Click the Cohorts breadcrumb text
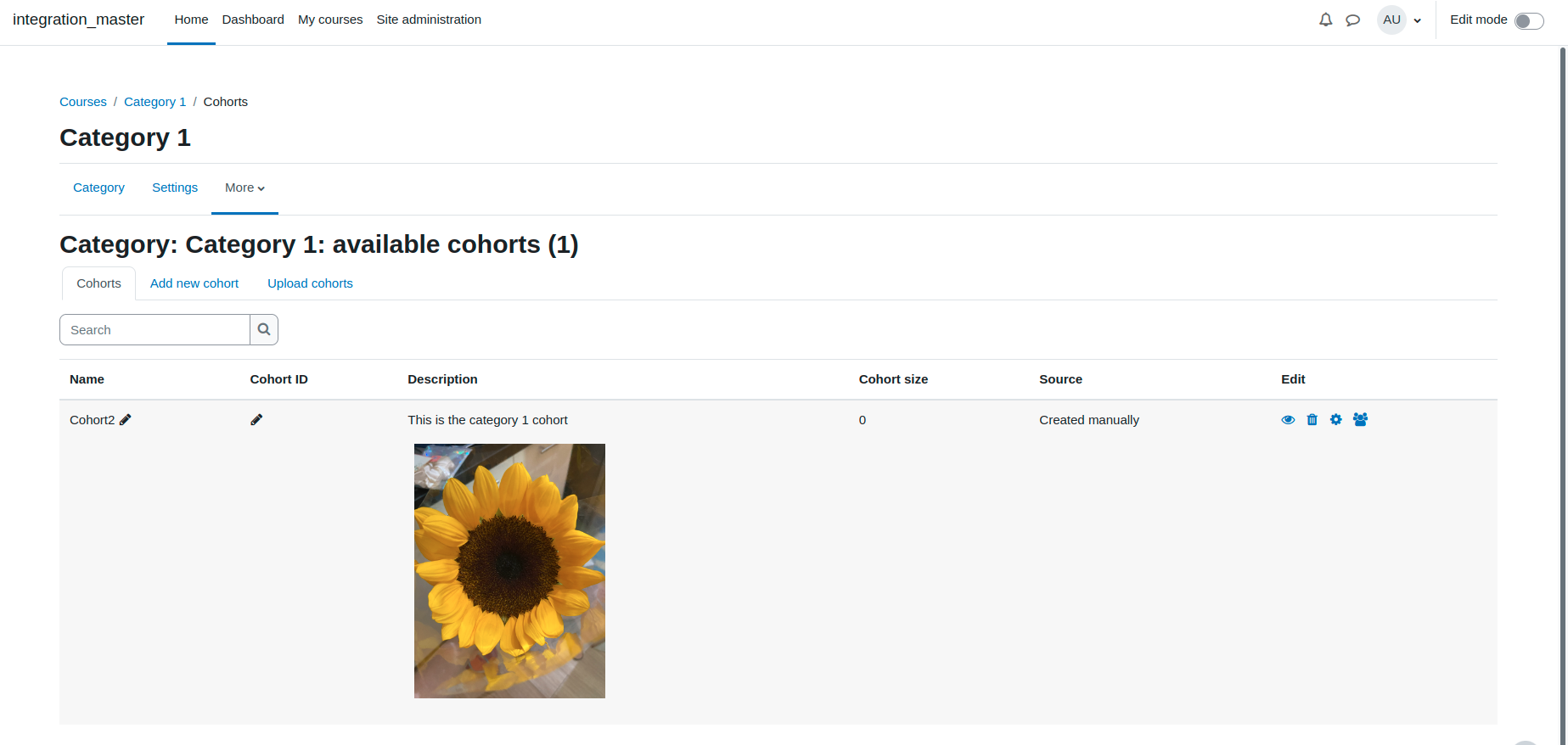The height and width of the screenshot is (745, 1568). coord(226,102)
